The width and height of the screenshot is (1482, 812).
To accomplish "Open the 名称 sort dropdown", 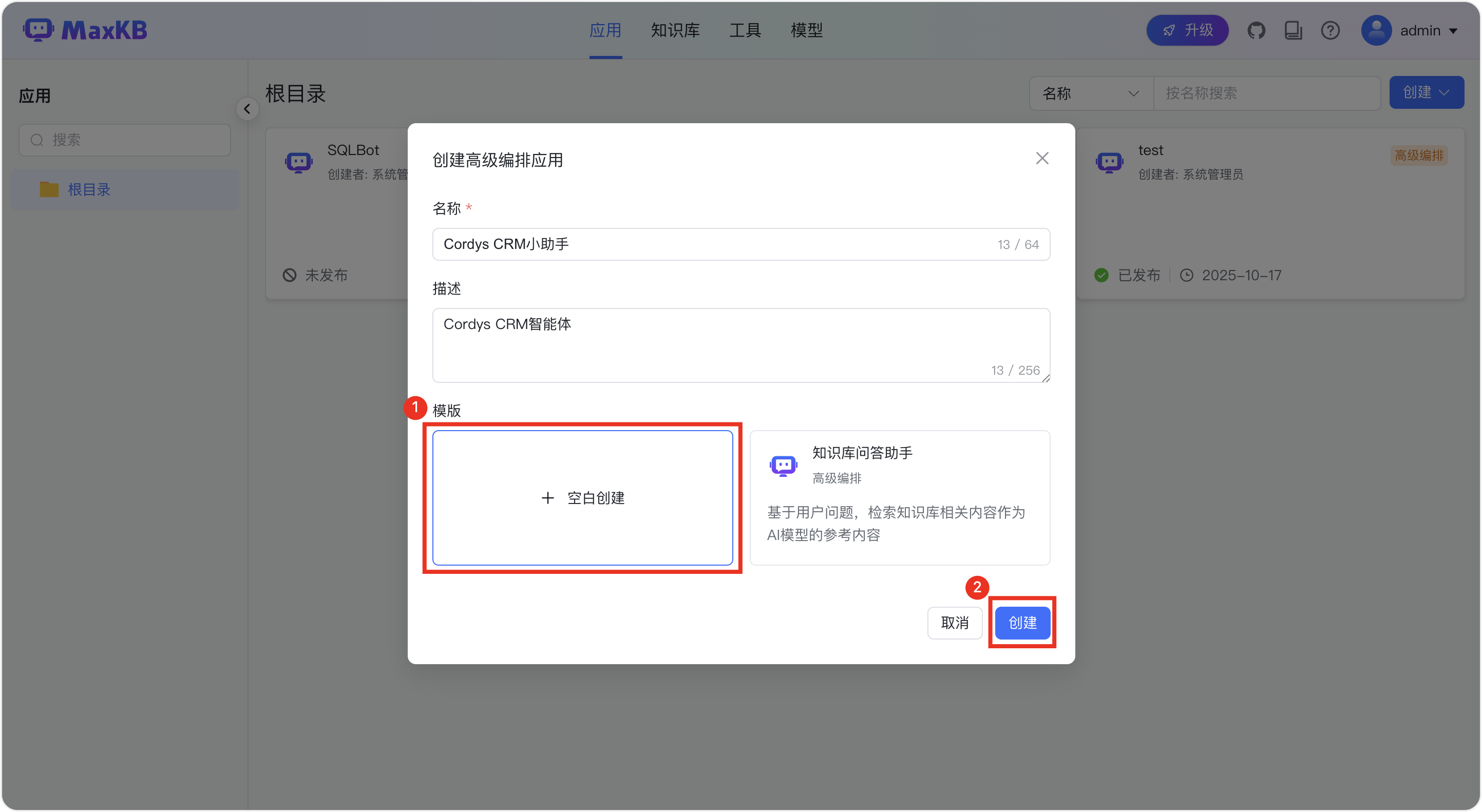I will (x=1090, y=93).
